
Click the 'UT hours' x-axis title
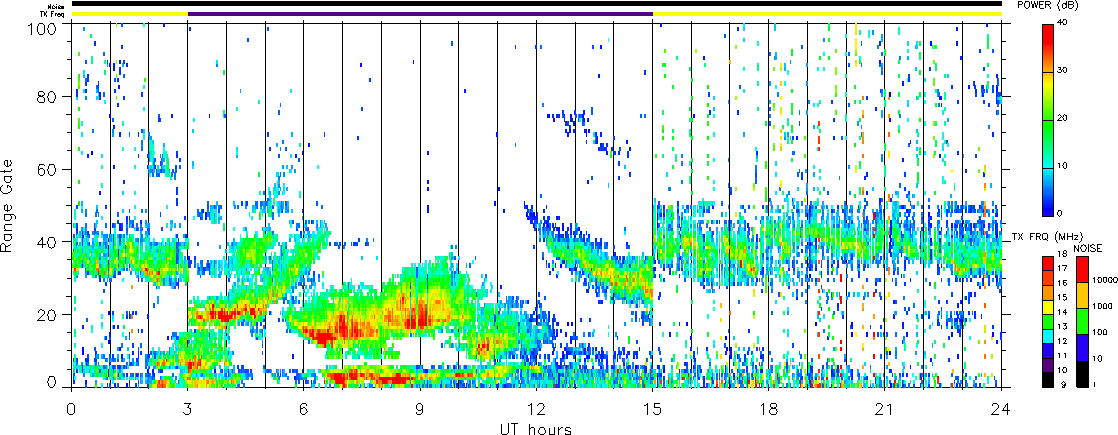(x=537, y=429)
